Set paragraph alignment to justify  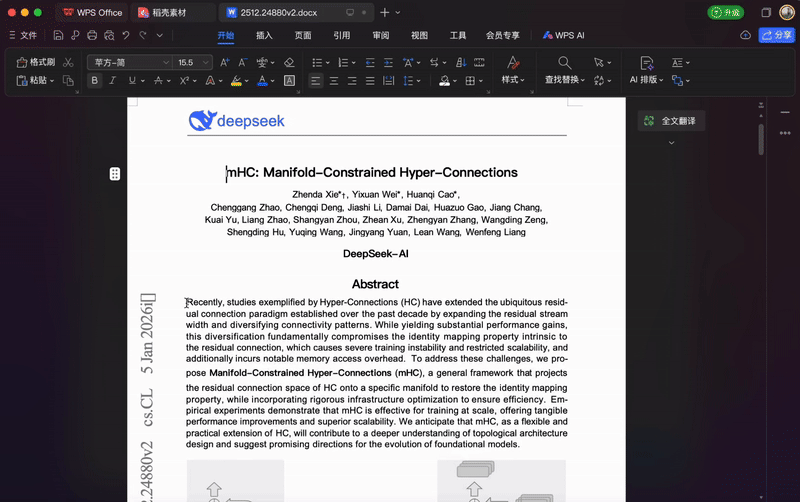point(370,80)
